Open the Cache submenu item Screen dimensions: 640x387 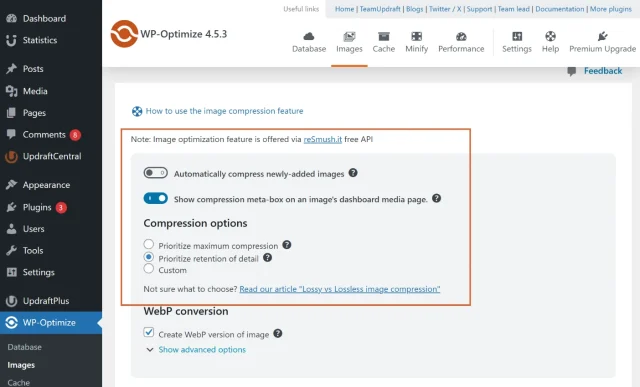(18, 383)
